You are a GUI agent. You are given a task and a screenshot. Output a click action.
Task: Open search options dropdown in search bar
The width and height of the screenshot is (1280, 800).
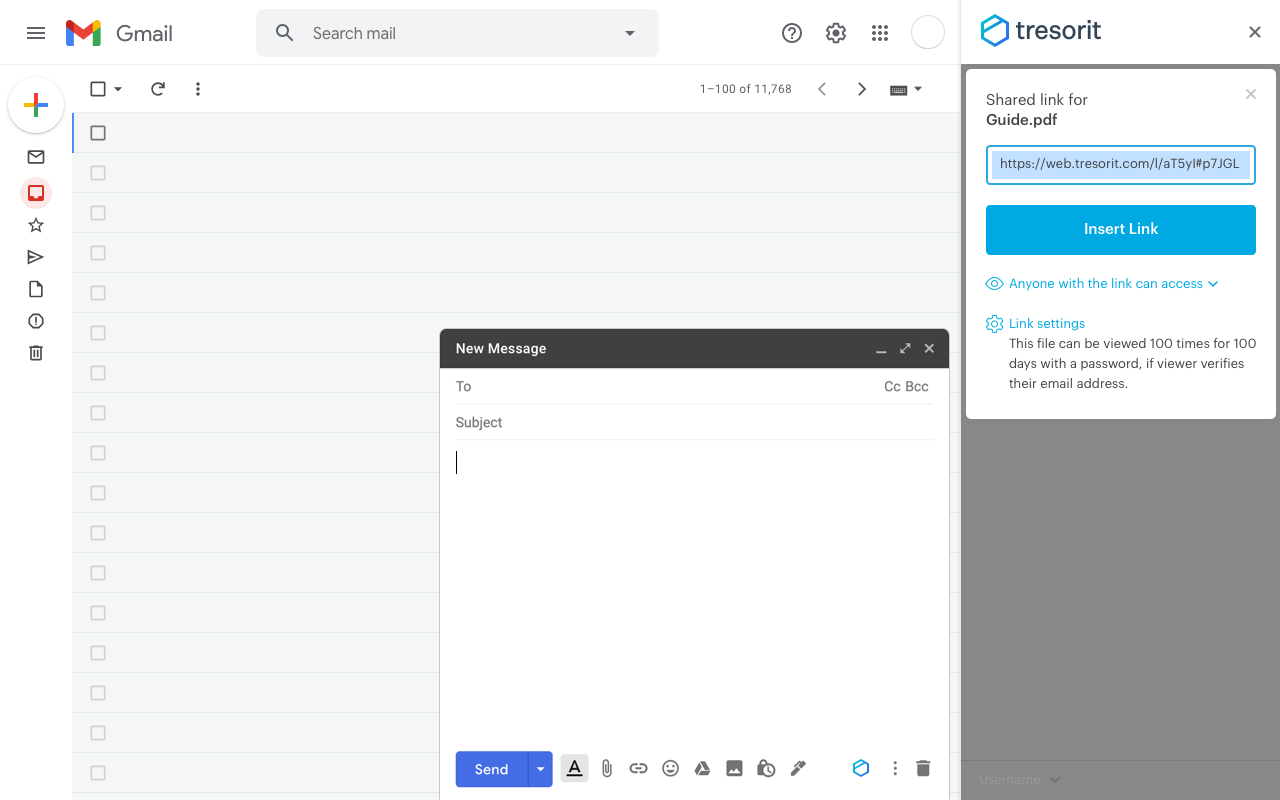629,33
